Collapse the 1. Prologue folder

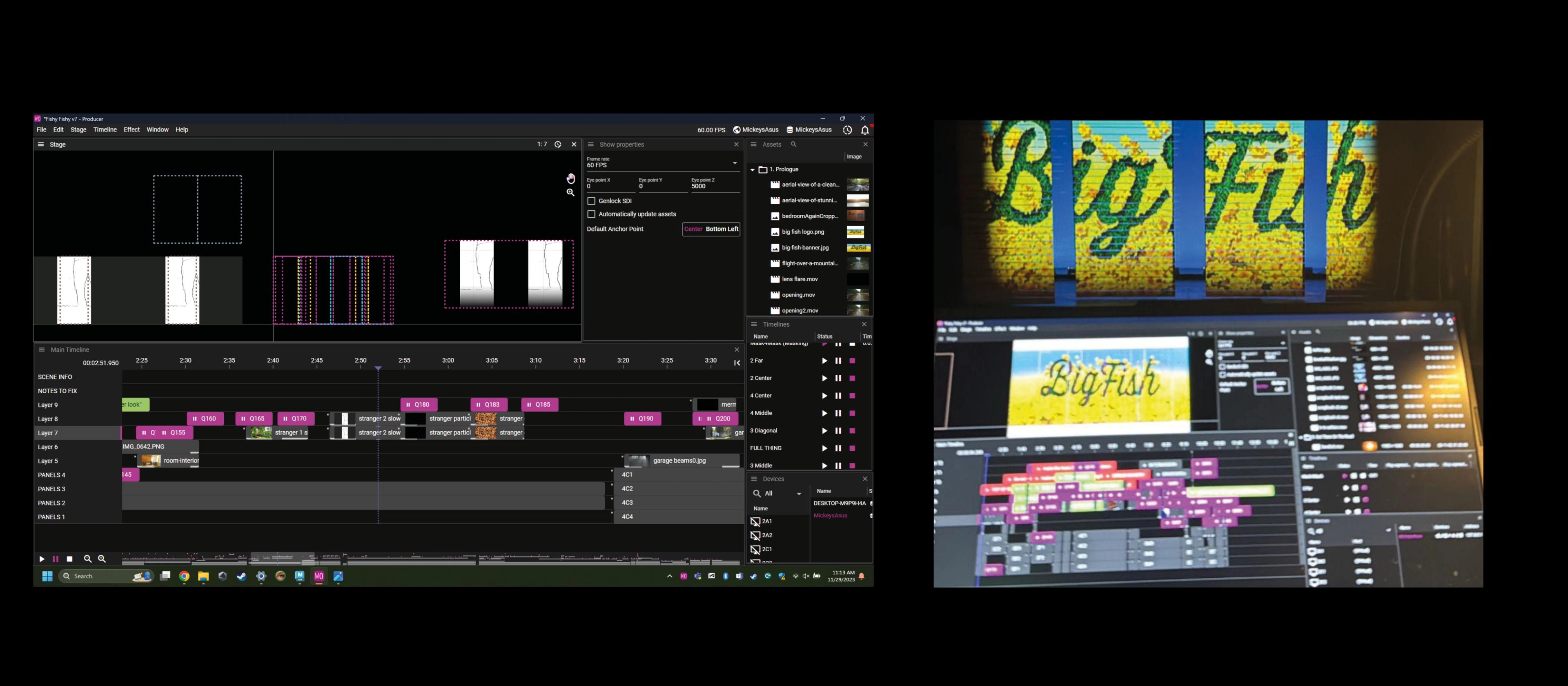[x=752, y=170]
